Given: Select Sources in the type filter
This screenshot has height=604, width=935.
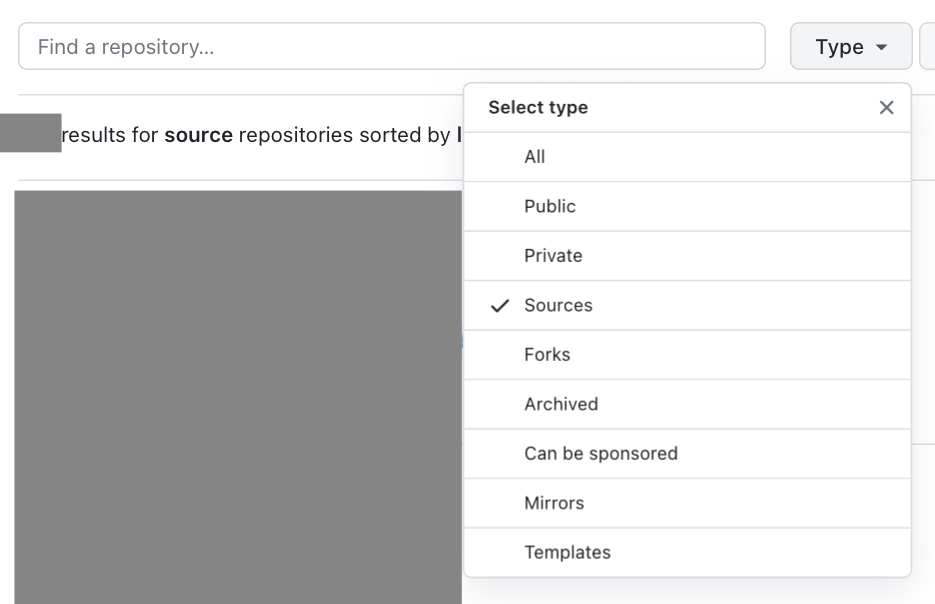Looking at the screenshot, I should pos(558,305).
